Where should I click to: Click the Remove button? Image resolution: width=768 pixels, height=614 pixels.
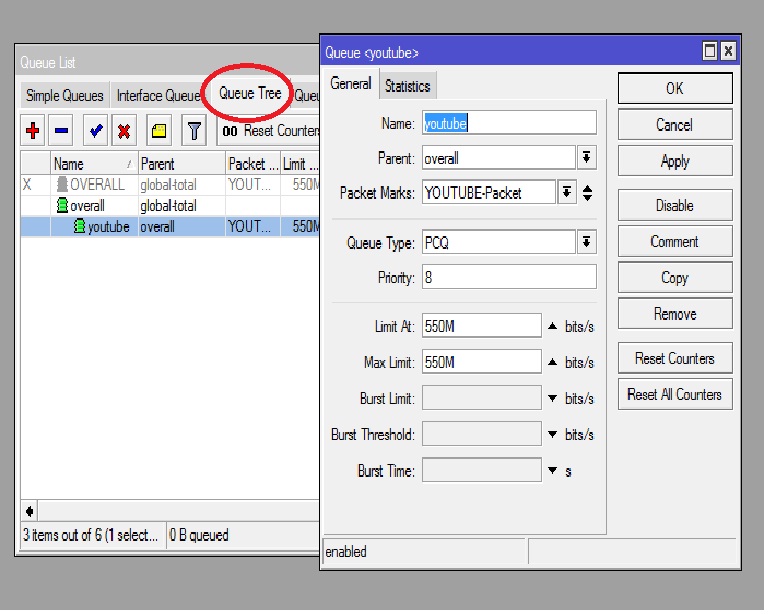pyautogui.click(x=675, y=314)
